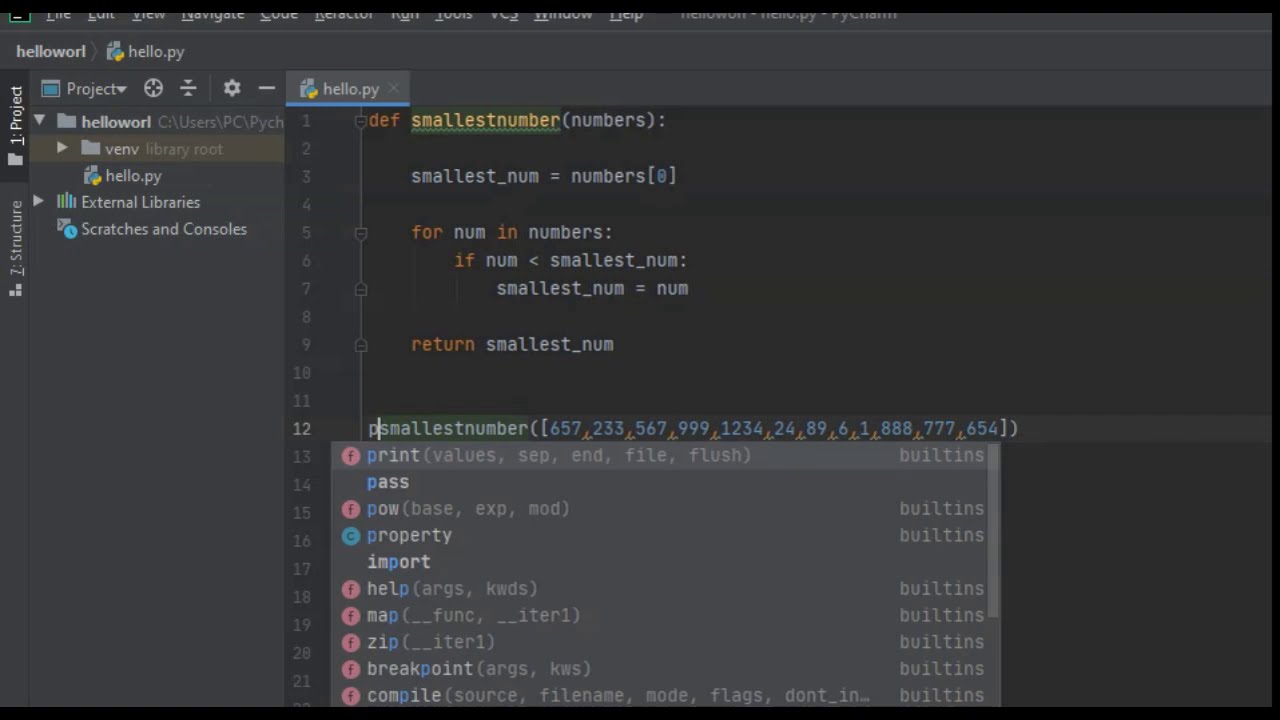Screen dimensions: 1280x720
Task: Open the Code menu
Action: pyautogui.click(x=279, y=14)
